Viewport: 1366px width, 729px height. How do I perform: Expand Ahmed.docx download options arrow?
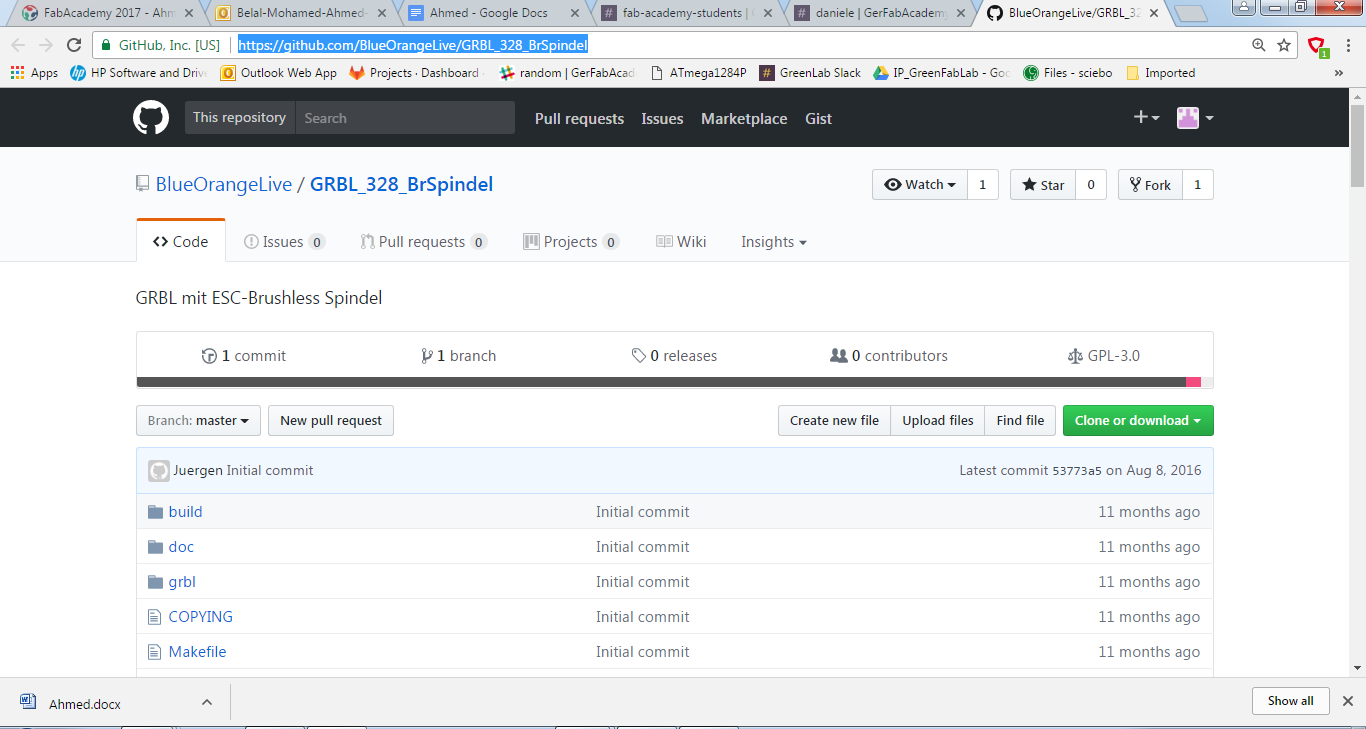pyautogui.click(x=207, y=702)
